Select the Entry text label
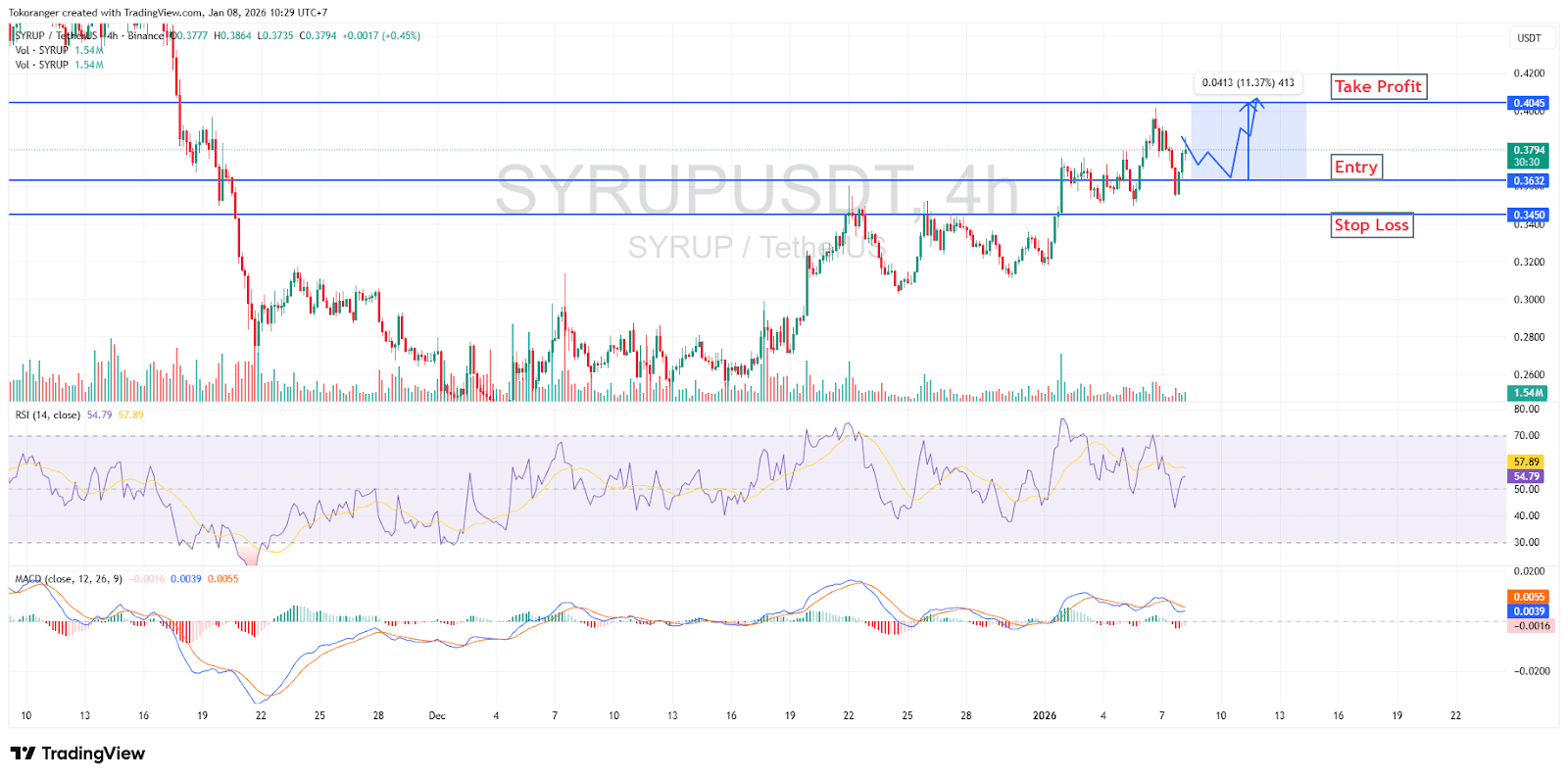1568x779 pixels. point(1355,167)
